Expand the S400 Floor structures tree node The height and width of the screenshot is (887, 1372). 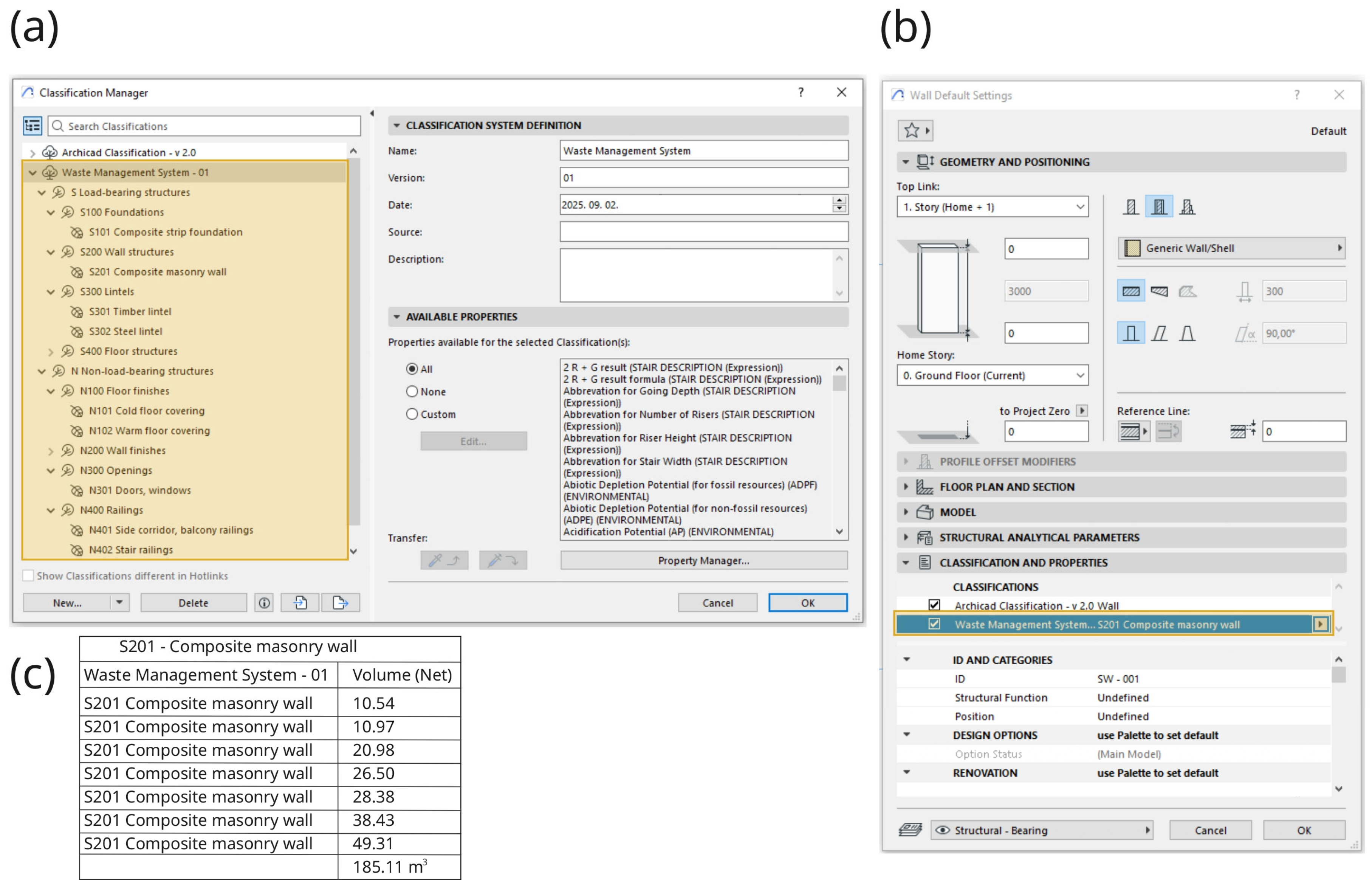click(51, 351)
